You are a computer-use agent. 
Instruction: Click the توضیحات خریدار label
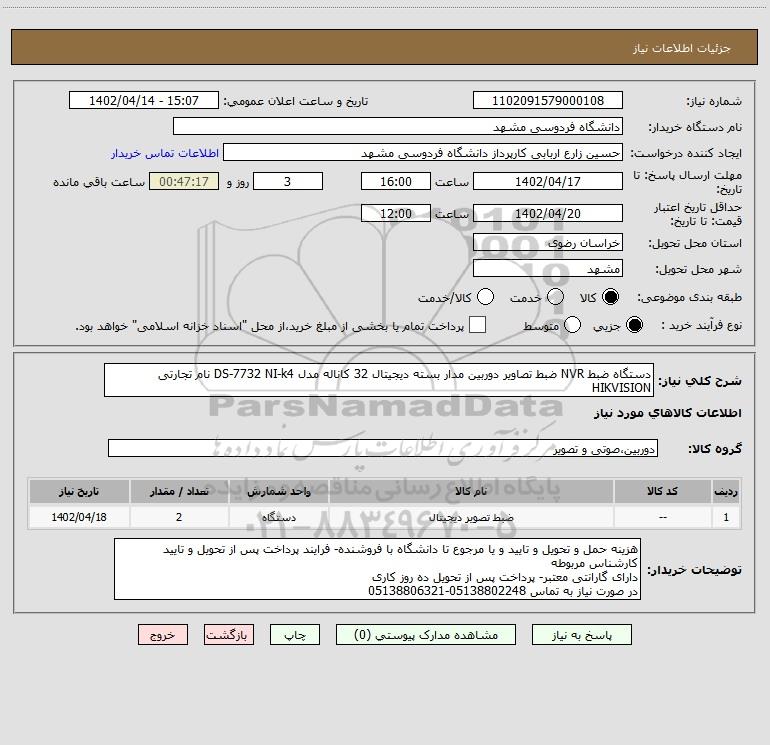694,570
